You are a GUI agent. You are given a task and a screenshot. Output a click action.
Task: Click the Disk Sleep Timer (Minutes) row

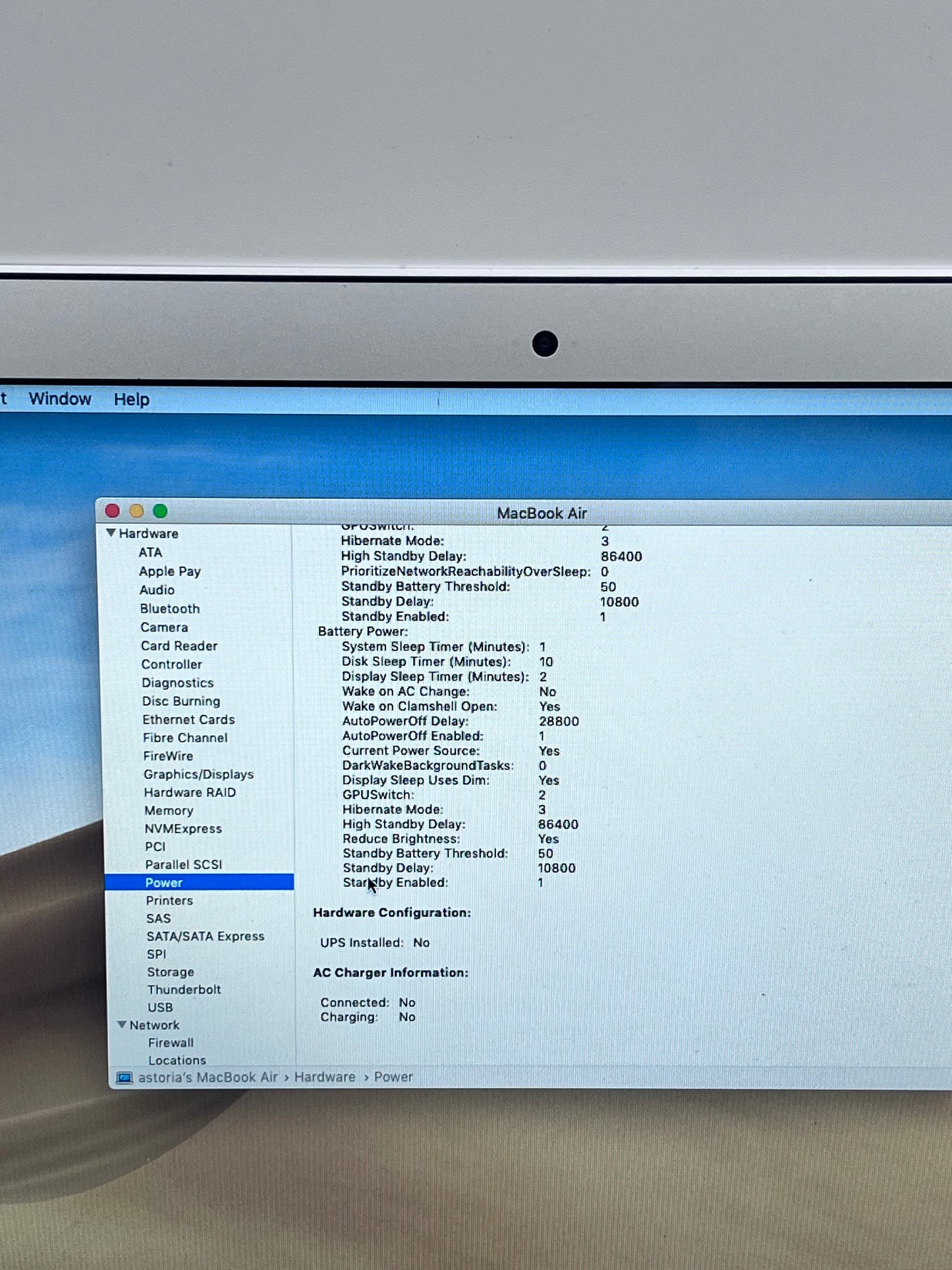tap(447, 662)
